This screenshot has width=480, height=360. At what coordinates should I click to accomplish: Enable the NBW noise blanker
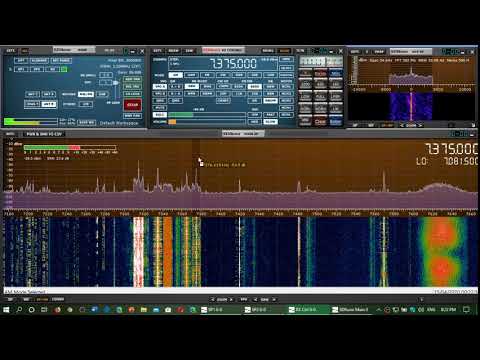pyautogui.click(x=270, y=87)
